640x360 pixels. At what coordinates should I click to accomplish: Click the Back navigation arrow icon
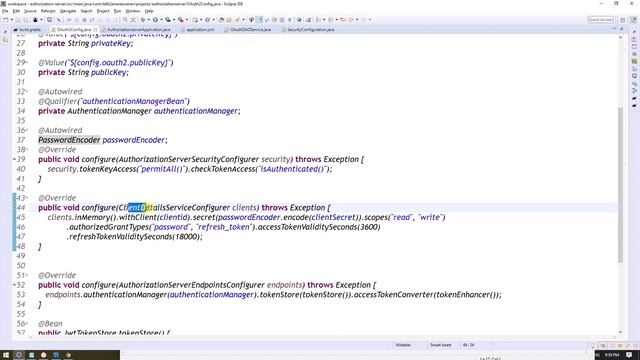[x=350, y=20]
